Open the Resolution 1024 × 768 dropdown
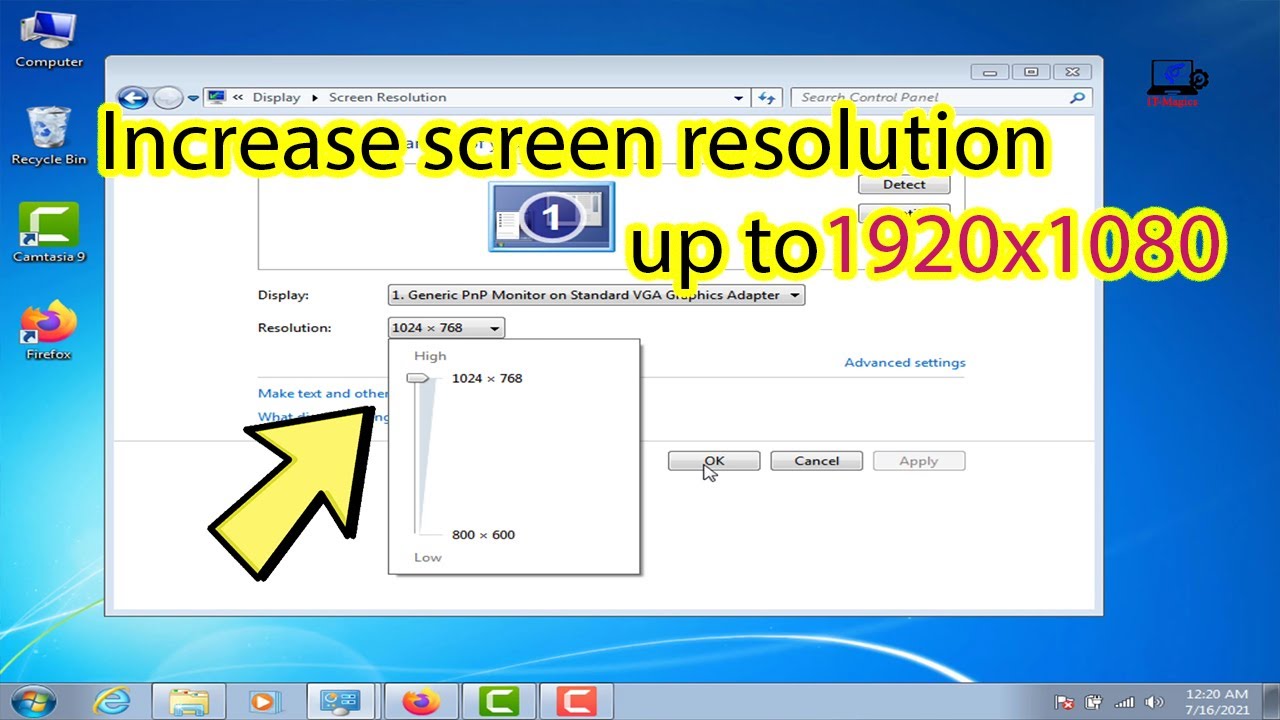 pos(446,327)
